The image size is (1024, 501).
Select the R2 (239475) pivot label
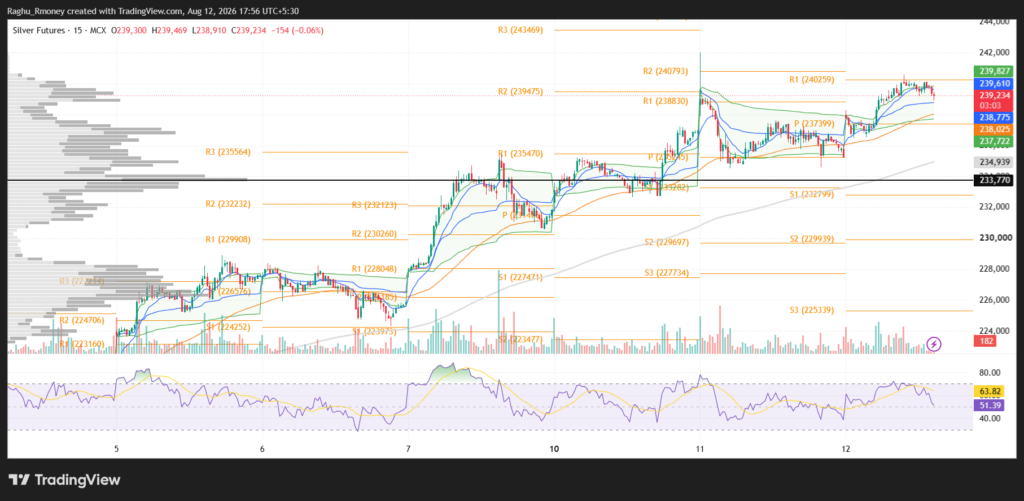[520, 91]
